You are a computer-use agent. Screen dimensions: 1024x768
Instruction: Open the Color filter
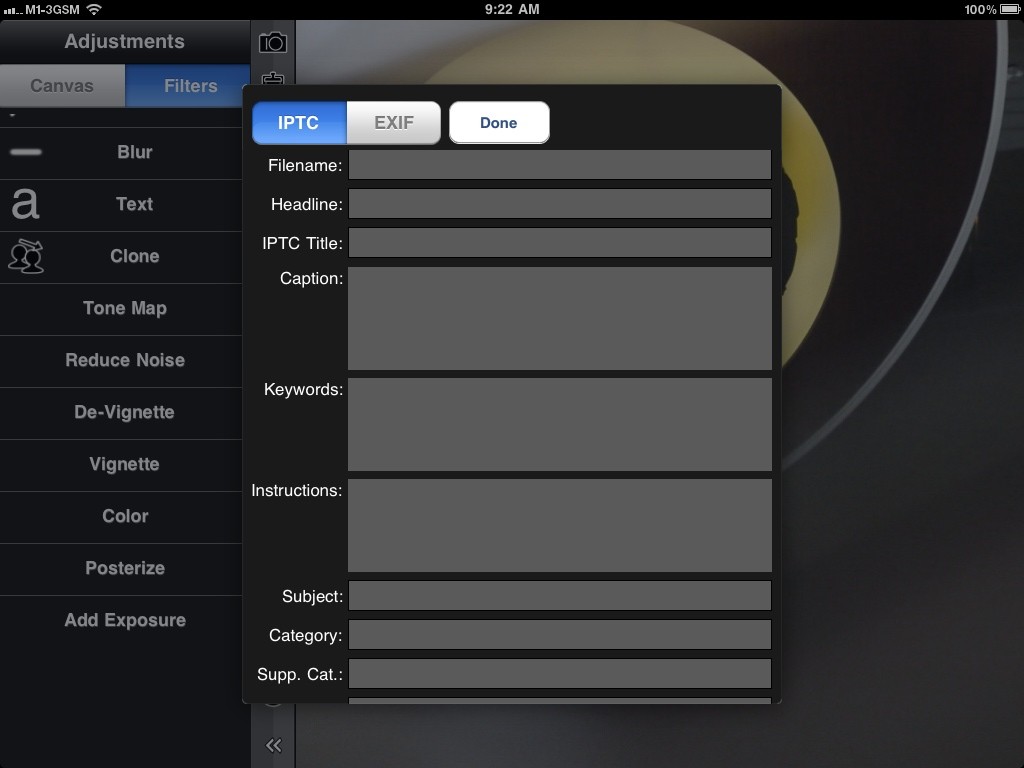click(125, 516)
